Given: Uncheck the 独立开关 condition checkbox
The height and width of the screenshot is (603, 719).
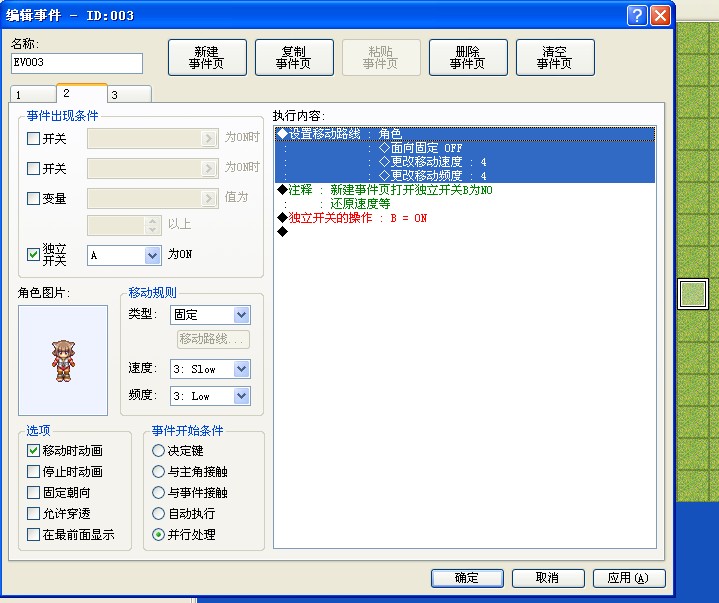Looking at the screenshot, I should point(33,254).
